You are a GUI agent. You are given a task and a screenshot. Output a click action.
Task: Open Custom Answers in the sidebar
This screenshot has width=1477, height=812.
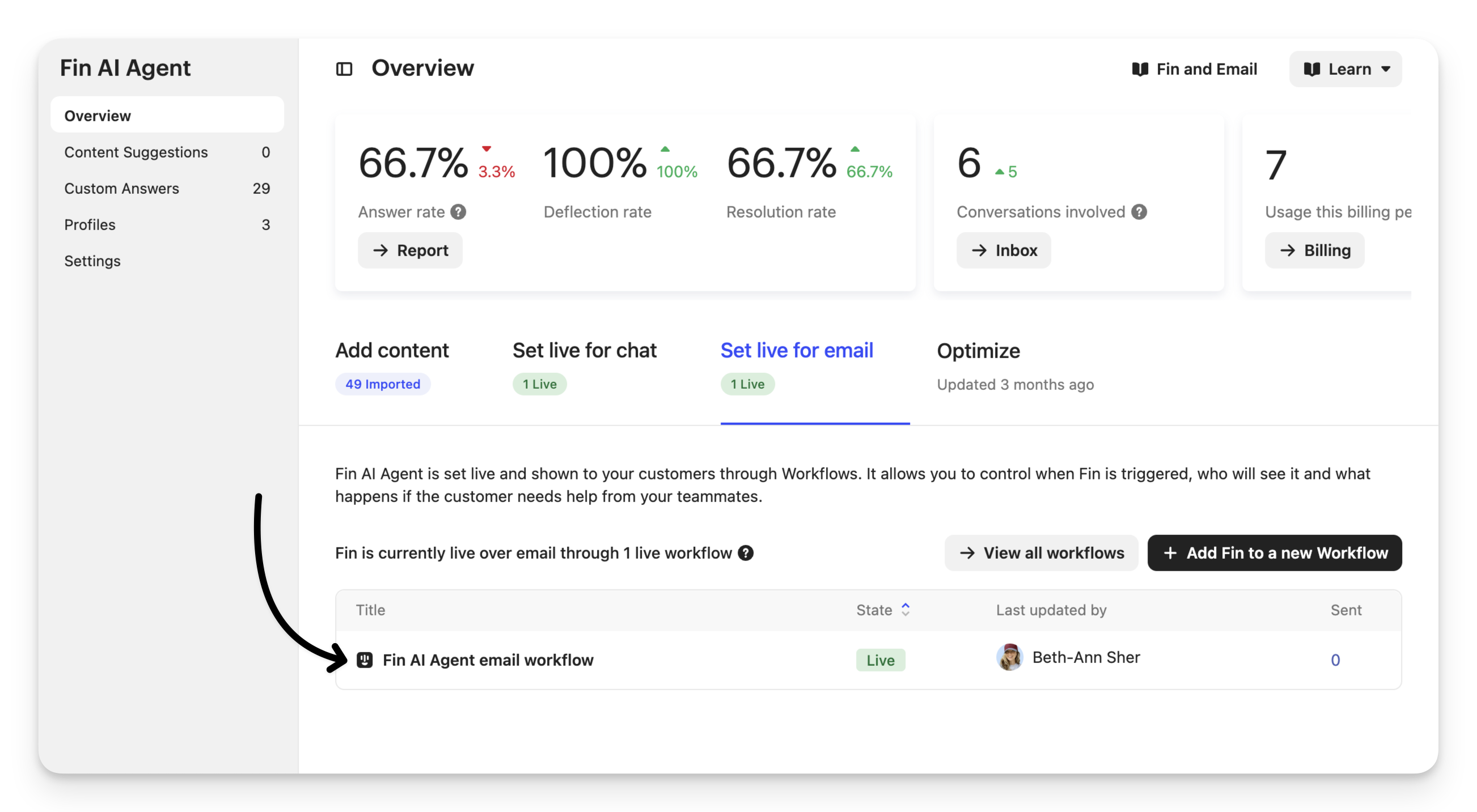(x=167, y=189)
